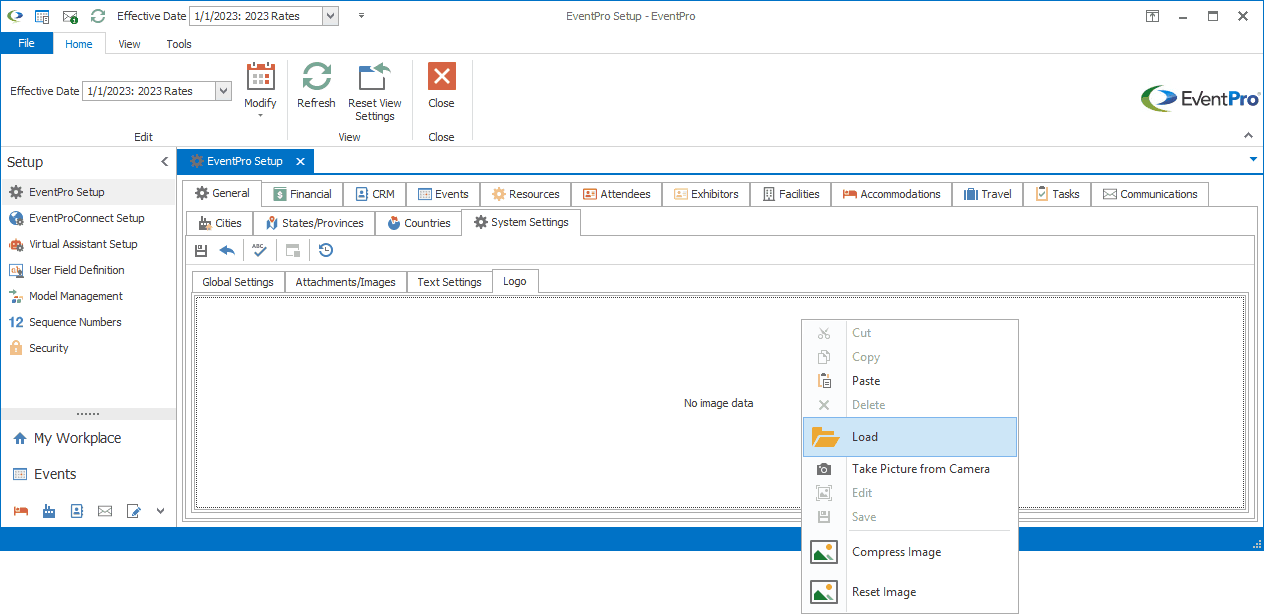This screenshot has width=1264, height=614.
Task: Click the red Close ribbon button
Action: click(x=441, y=86)
